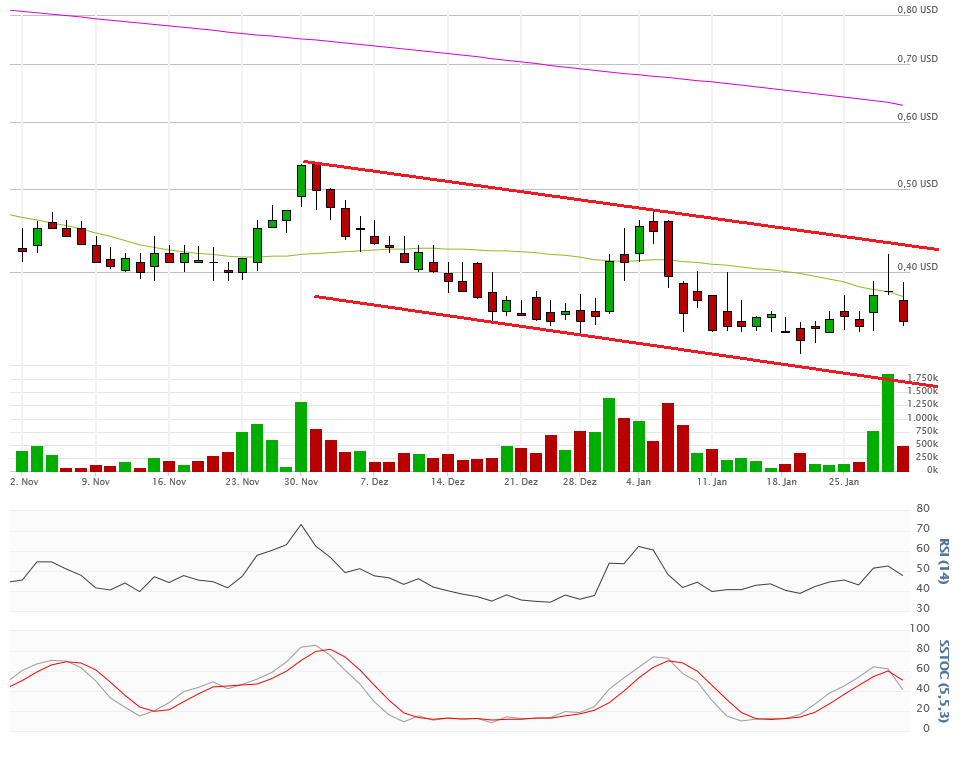The width and height of the screenshot is (968, 765).
Task: Select the 500k volume axis label
Action: coord(927,444)
